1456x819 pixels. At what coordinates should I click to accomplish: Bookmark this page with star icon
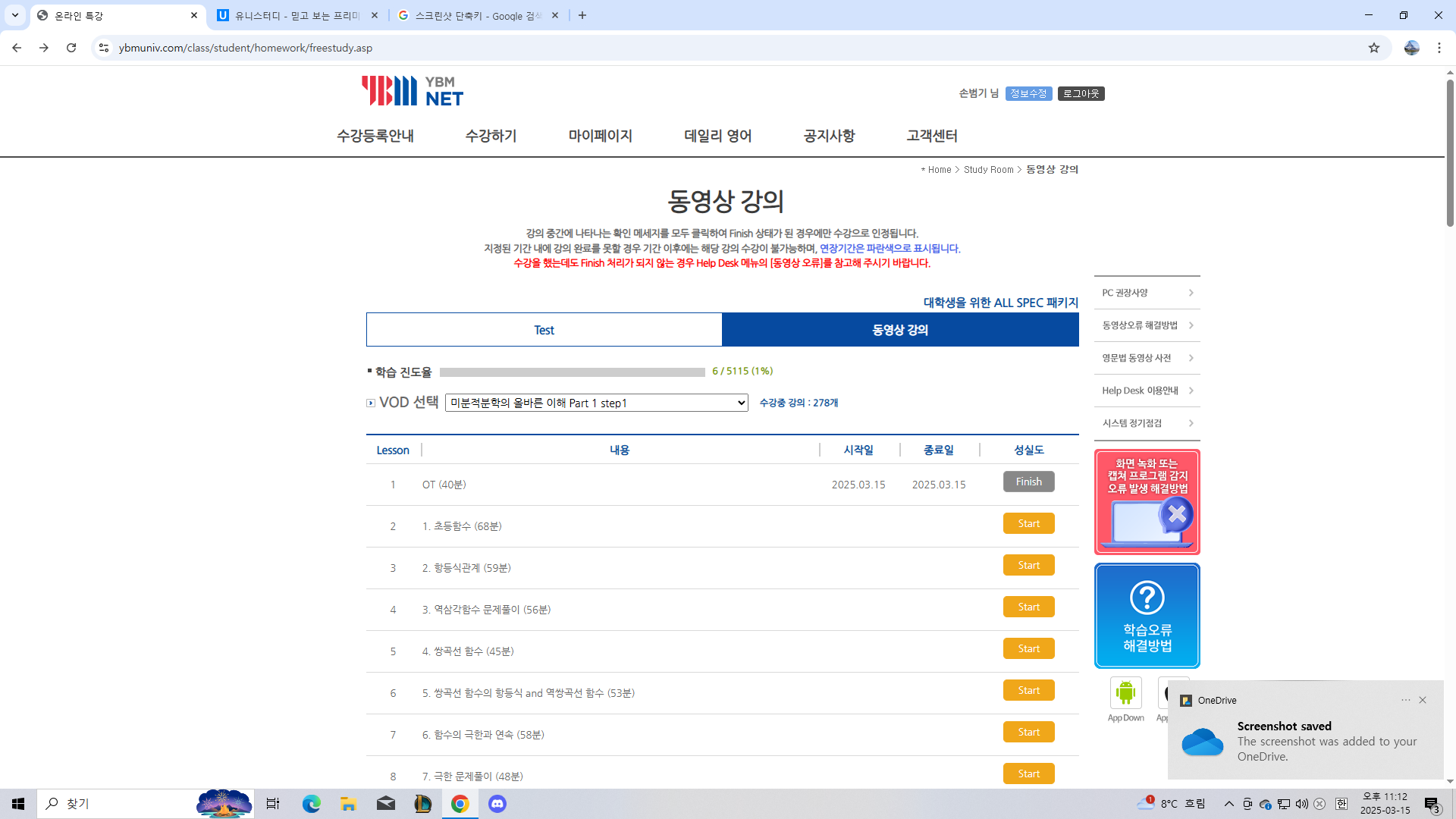click(x=1373, y=48)
